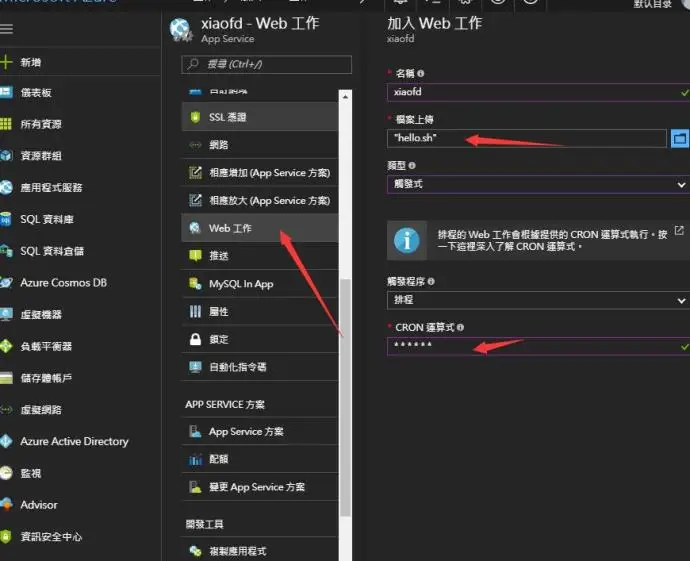
Task: Click the 檔案上傳 field showing hello.sh
Action: click(x=527, y=138)
